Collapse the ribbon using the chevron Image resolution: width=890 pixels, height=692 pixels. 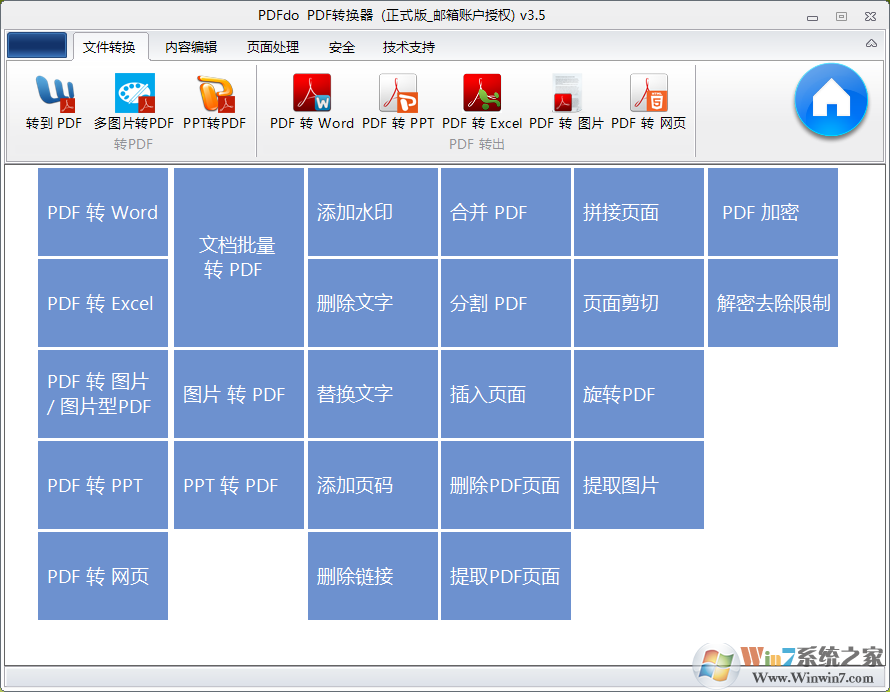[870, 44]
